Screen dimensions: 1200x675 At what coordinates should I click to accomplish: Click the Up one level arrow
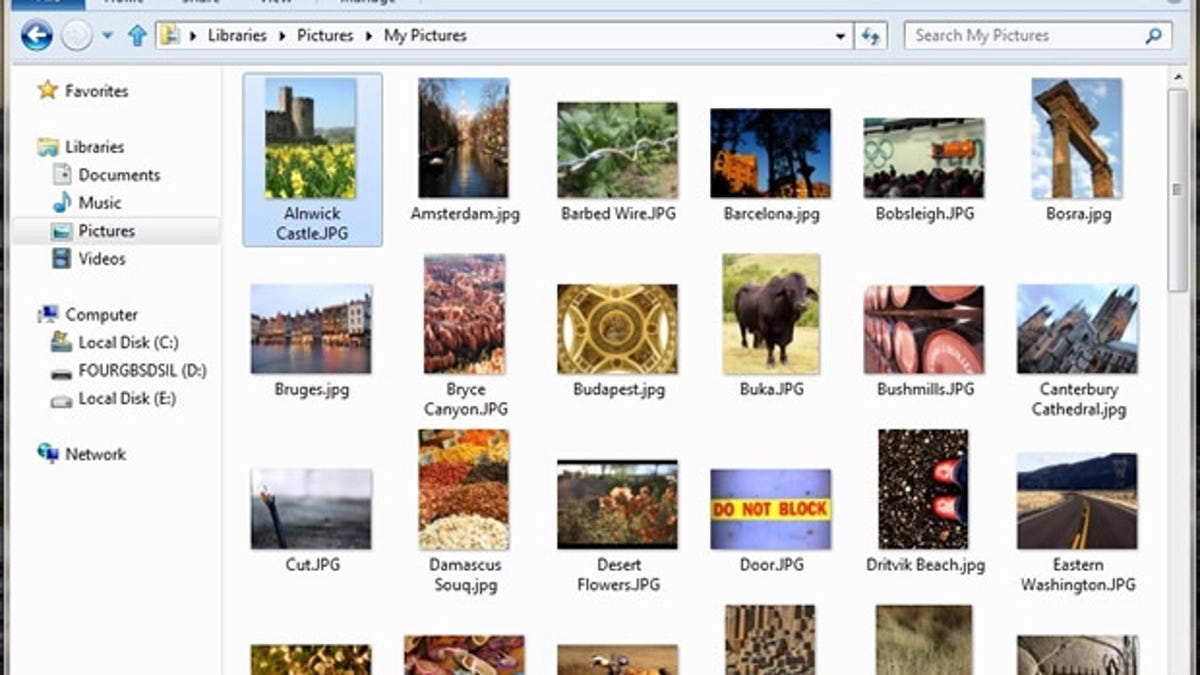tap(136, 35)
